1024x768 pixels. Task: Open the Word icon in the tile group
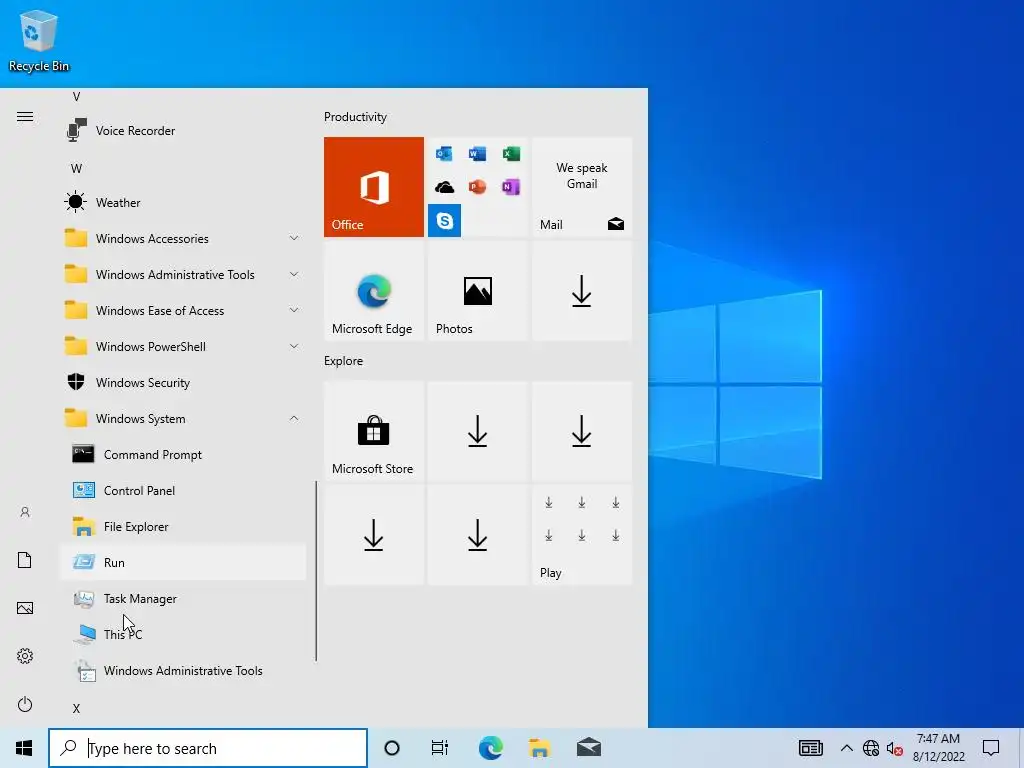477,154
